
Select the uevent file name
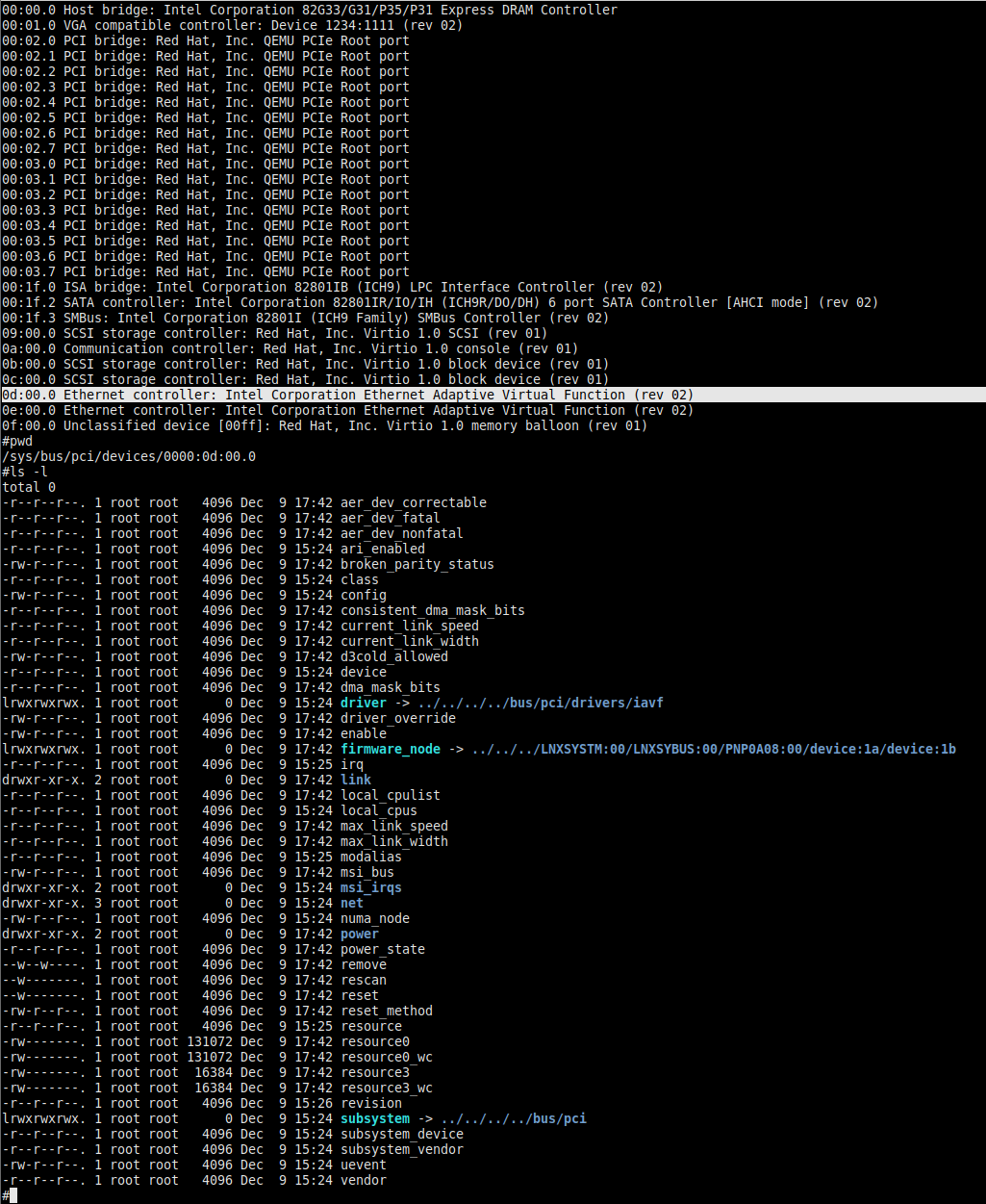(x=364, y=1165)
